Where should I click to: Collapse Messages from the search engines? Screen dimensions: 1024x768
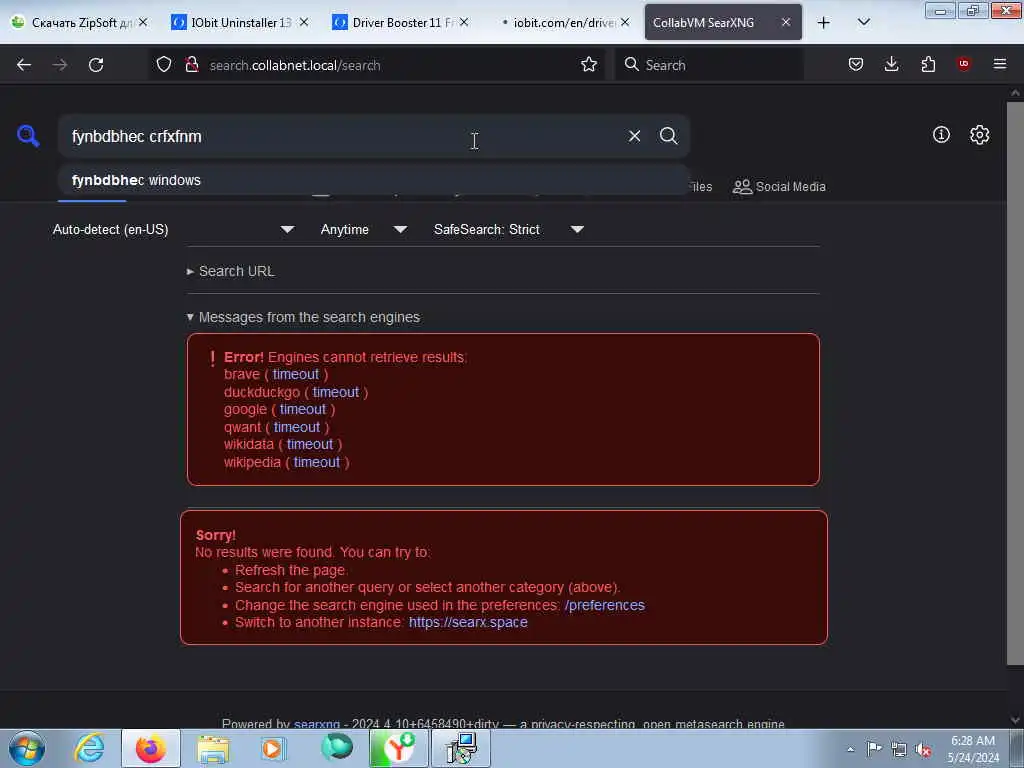pyautogui.click(x=303, y=317)
